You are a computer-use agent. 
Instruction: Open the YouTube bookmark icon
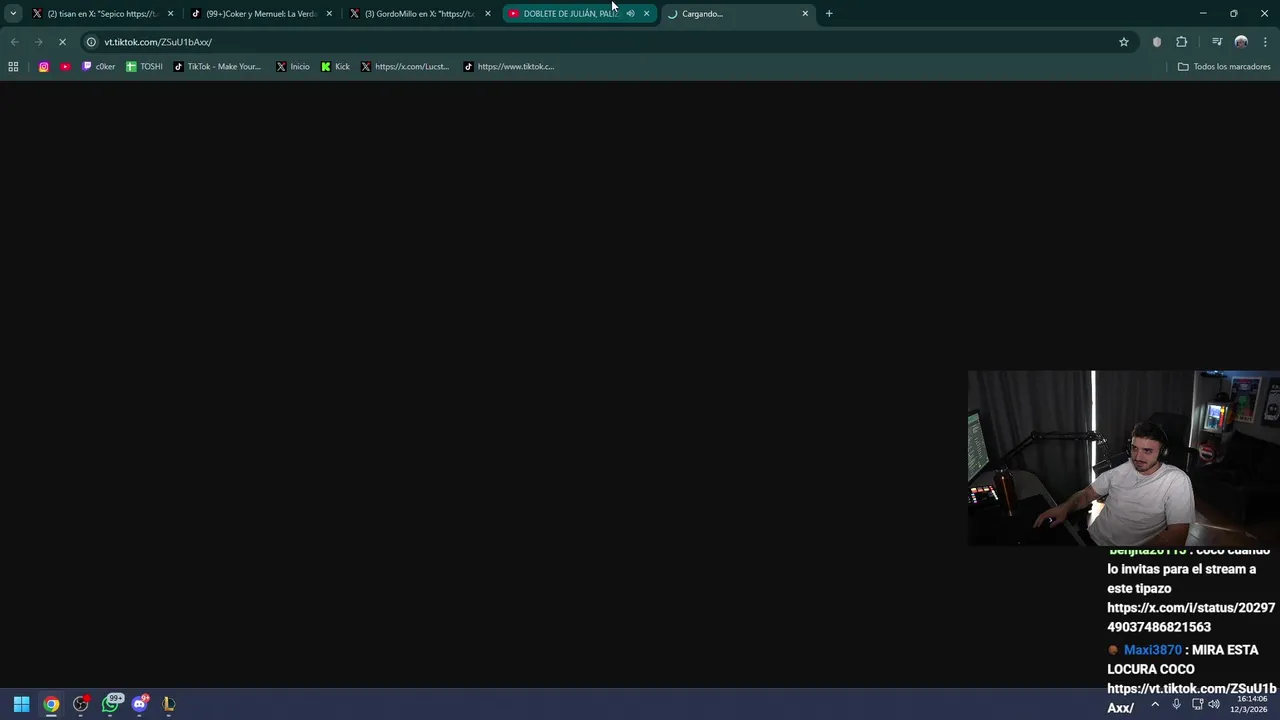(66, 67)
